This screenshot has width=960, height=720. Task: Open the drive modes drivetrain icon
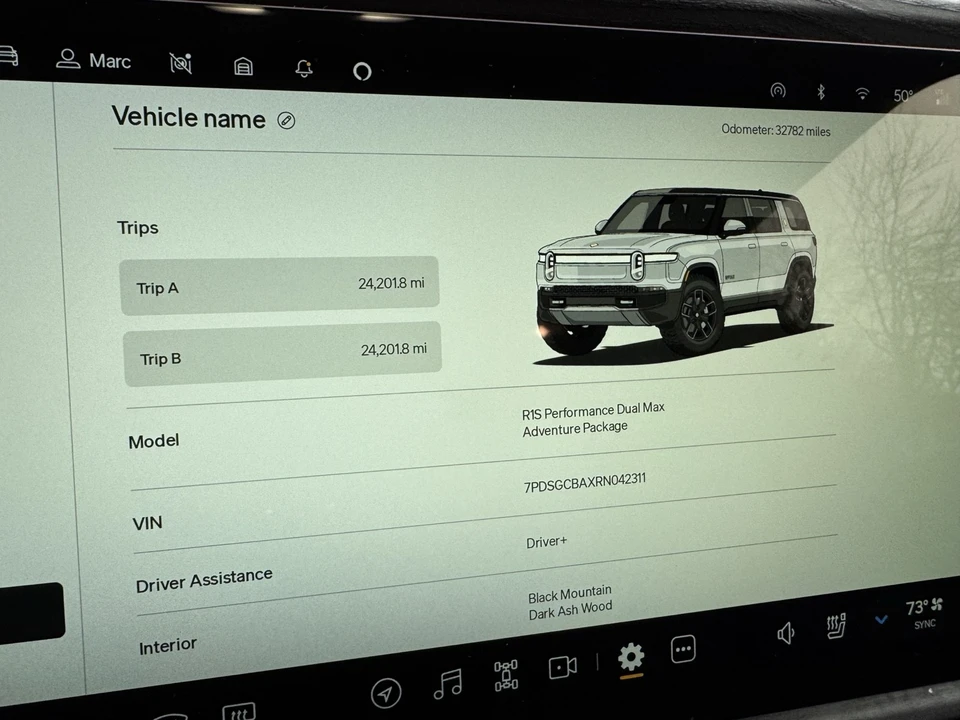(506, 675)
